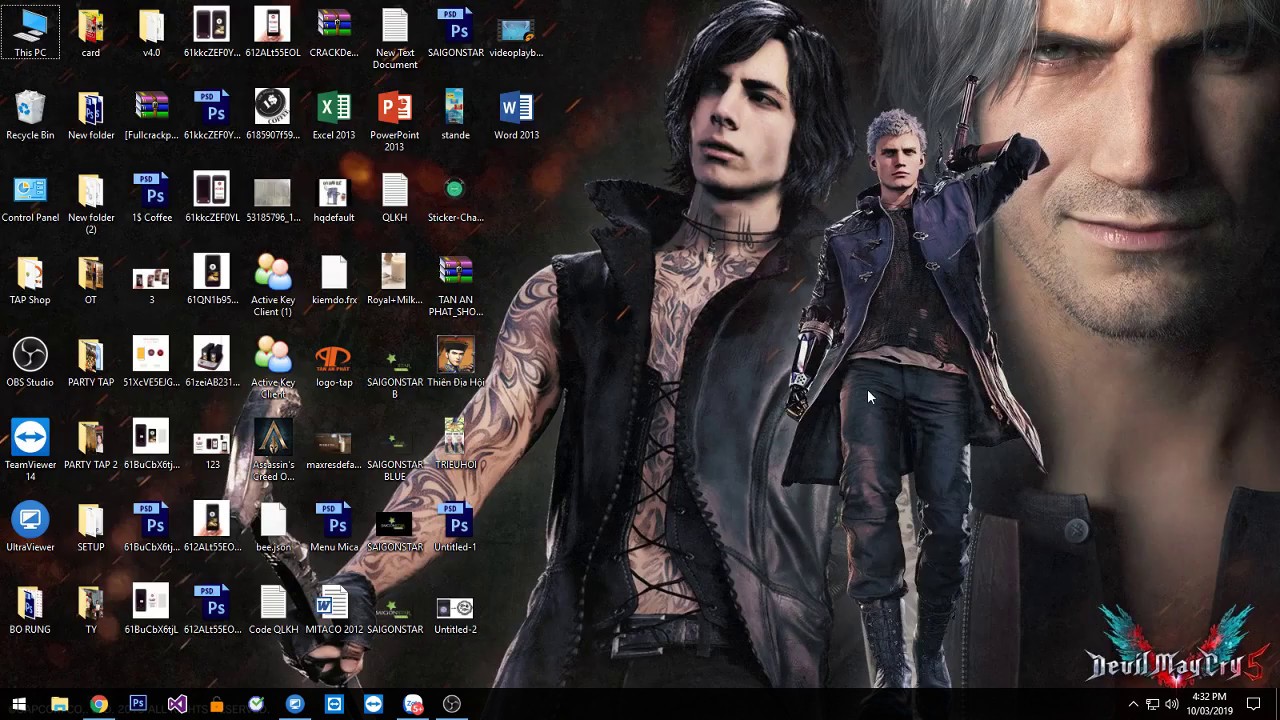Screen dimensions: 1280x720
Task: Select the SETUP folder icon
Action: click(x=91, y=528)
